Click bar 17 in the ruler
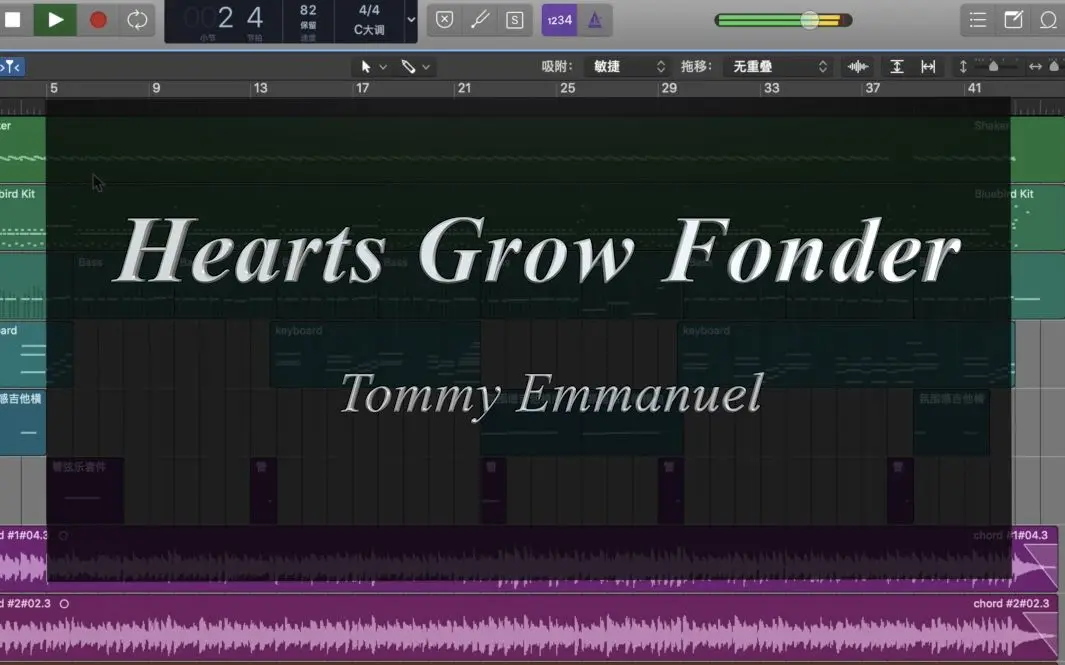Screen dimensions: 1065x665 362,88
